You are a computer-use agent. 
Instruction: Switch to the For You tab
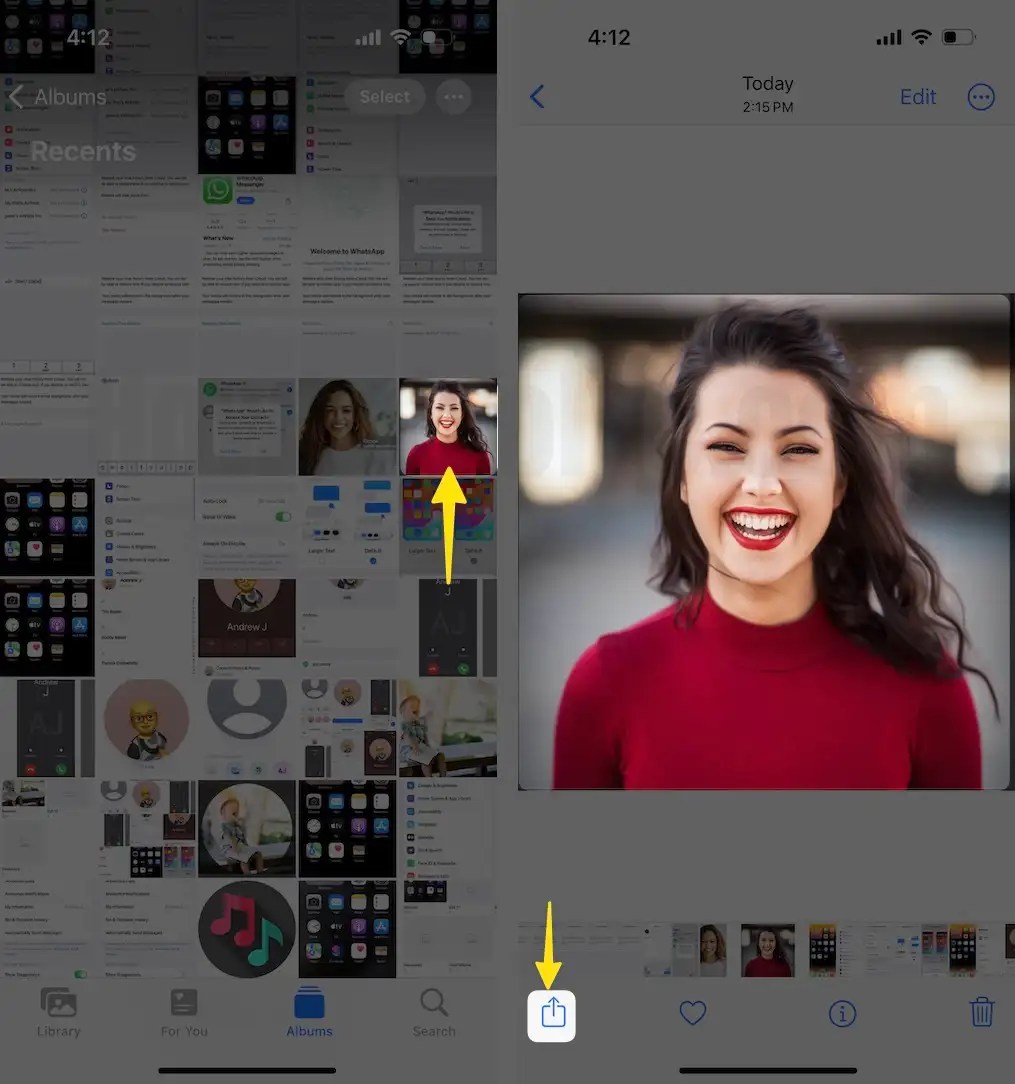pos(183,1012)
